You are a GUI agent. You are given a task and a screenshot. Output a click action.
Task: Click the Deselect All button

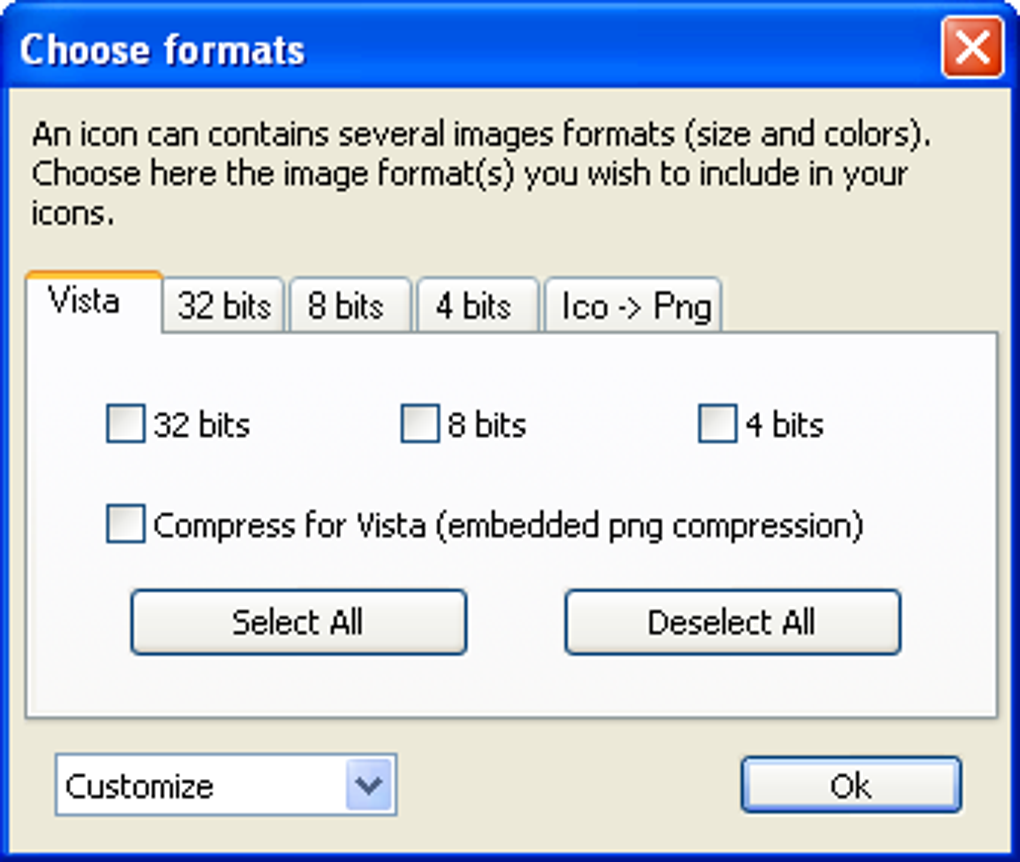pyautogui.click(x=732, y=622)
